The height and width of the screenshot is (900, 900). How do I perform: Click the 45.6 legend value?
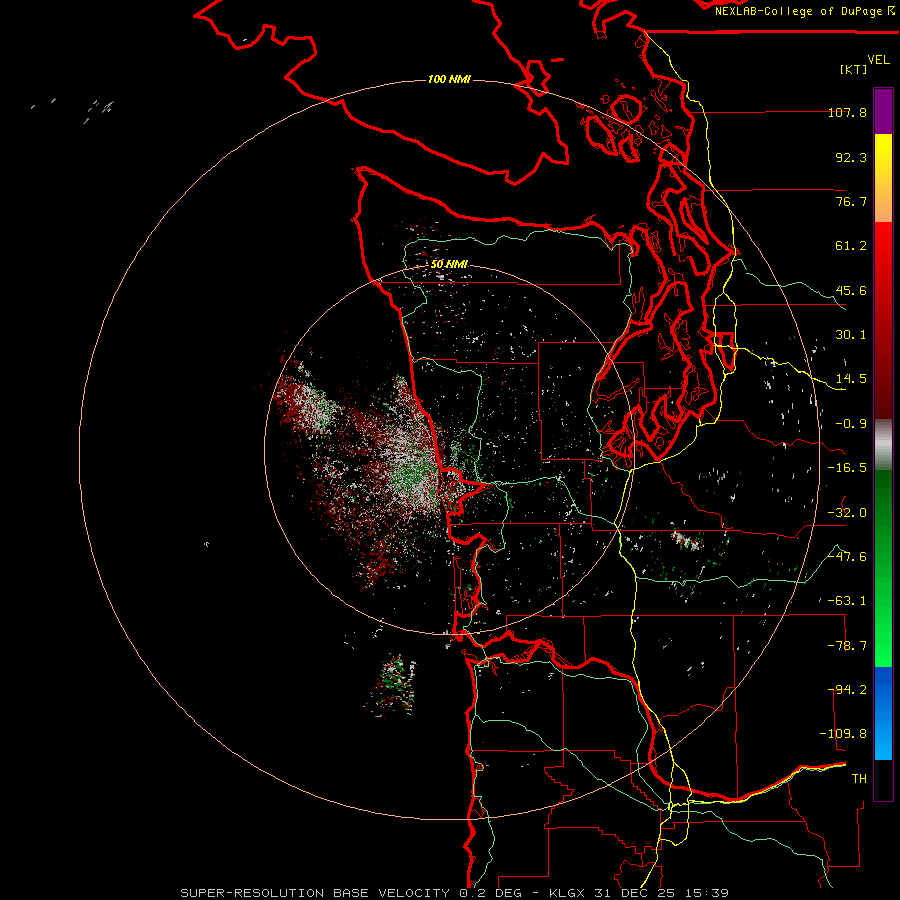click(851, 290)
